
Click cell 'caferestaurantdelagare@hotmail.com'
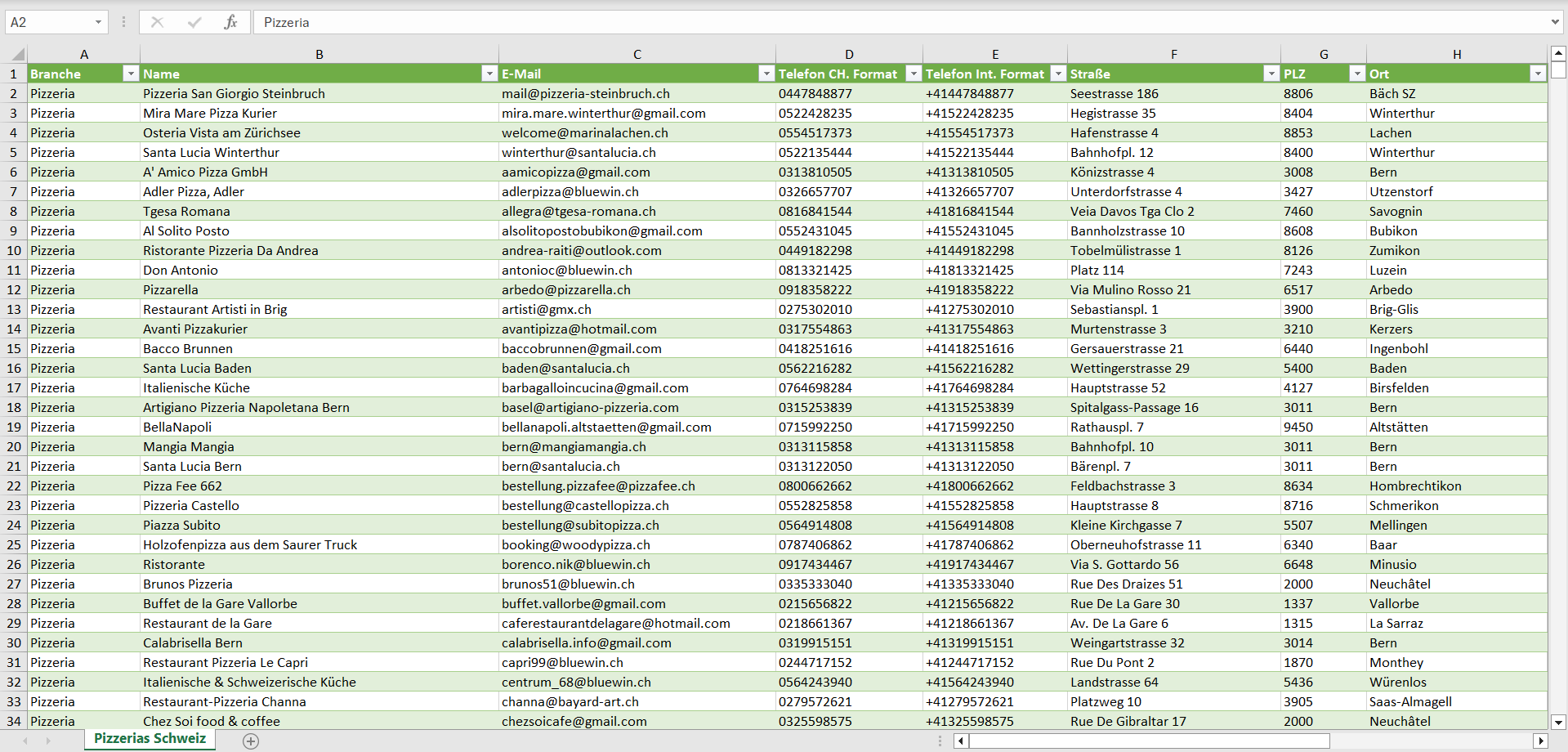tap(637, 623)
